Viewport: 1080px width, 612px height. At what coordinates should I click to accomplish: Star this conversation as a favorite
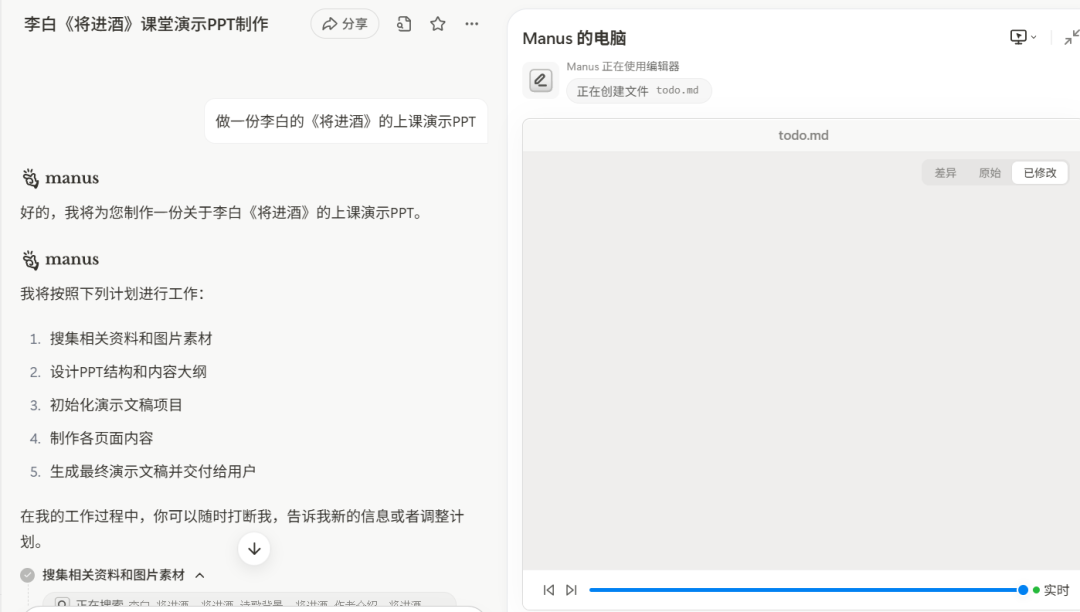(x=437, y=23)
